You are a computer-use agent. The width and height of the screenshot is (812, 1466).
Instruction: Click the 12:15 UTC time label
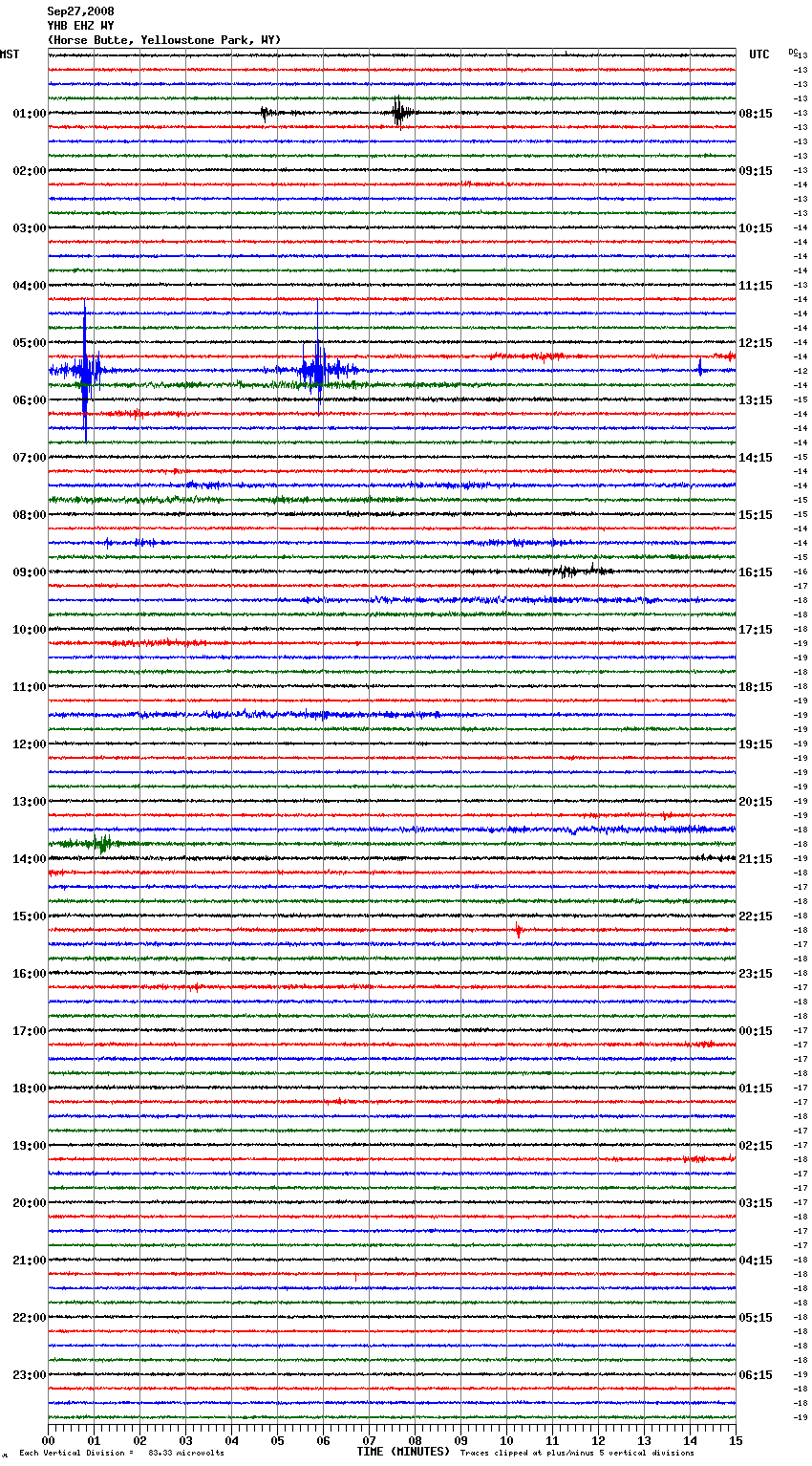pos(756,343)
